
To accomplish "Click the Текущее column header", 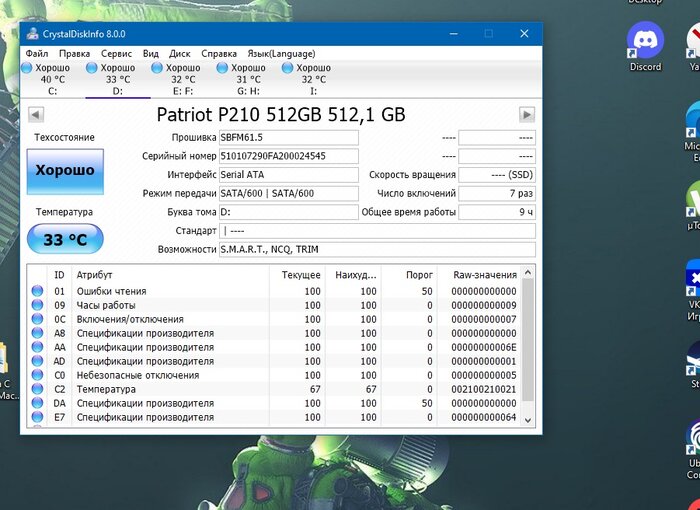I will 297,275.
